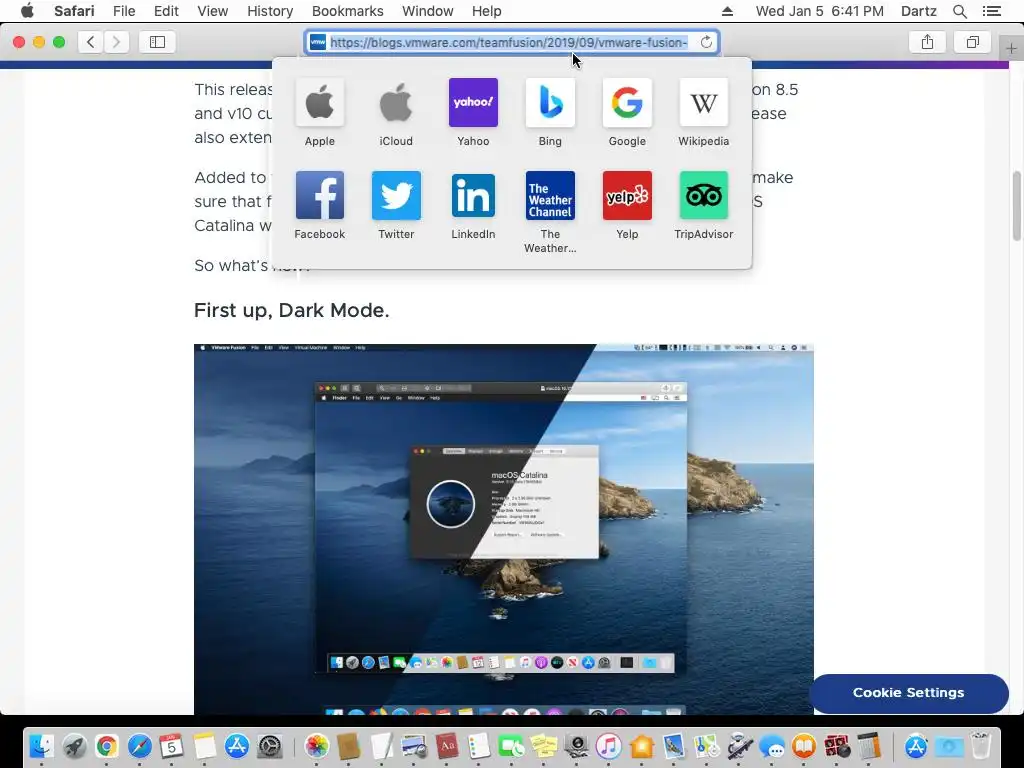Viewport: 1024px width, 768px height.
Task: Open the Window menu
Action: pyautogui.click(x=427, y=11)
